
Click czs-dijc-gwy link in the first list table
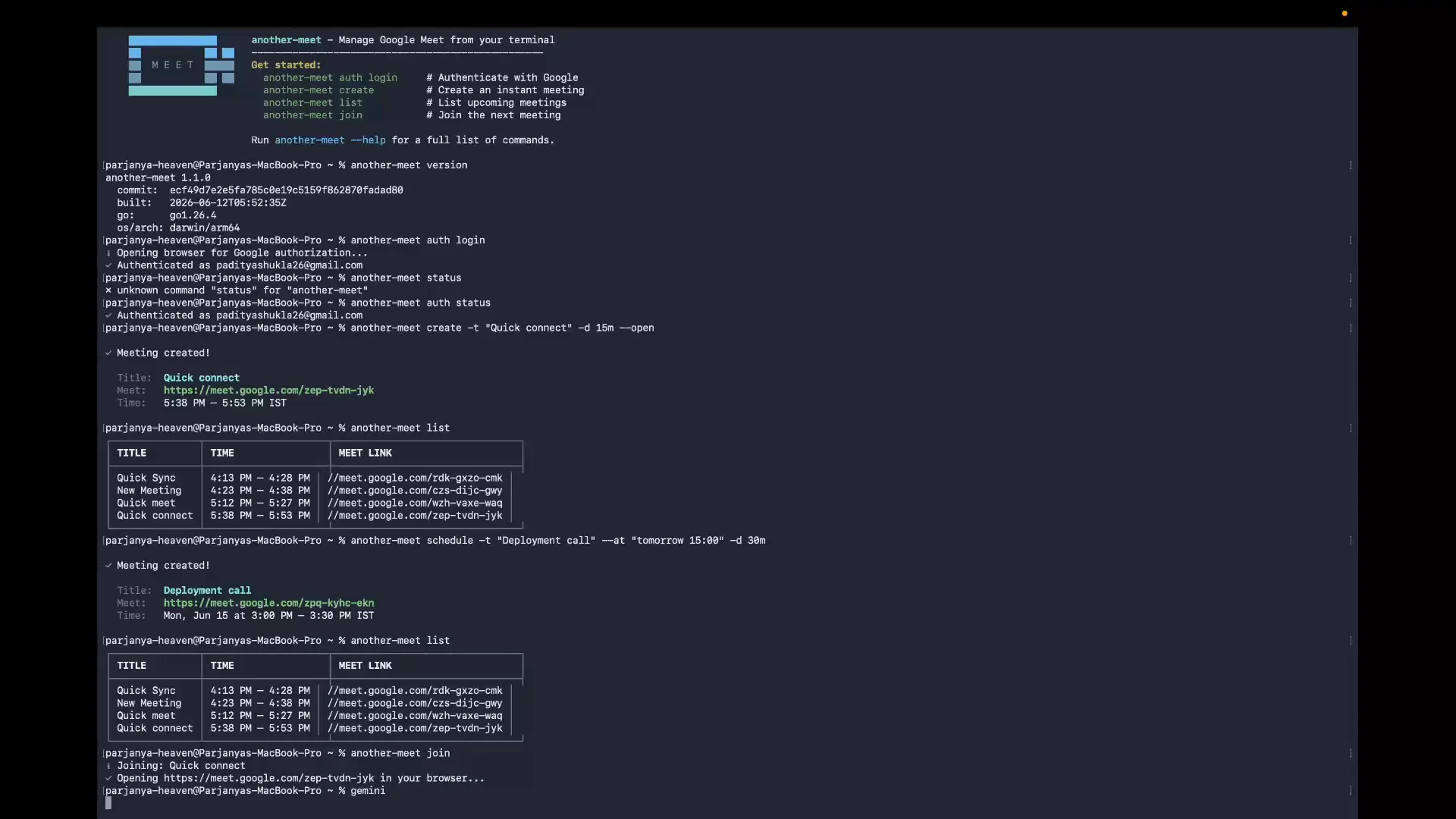tap(415, 491)
